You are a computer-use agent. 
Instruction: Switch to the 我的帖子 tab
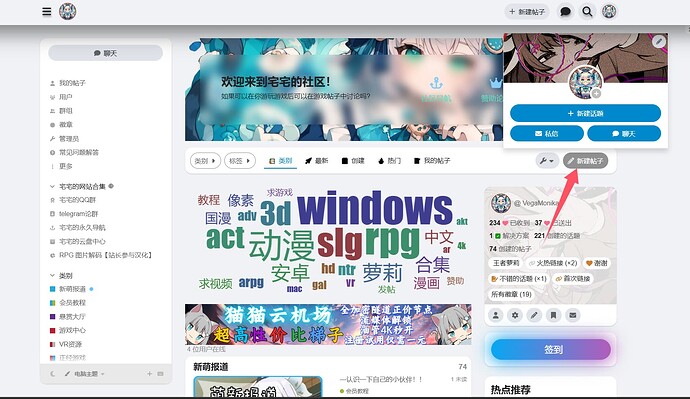pyautogui.click(x=432, y=161)
